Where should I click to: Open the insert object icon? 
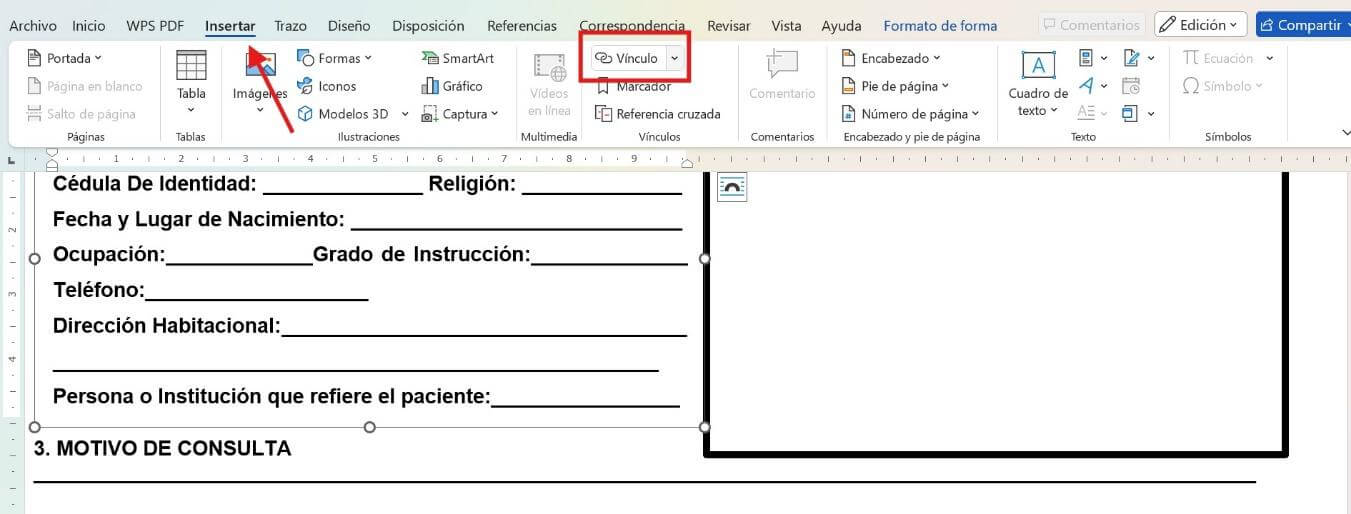click(x=1132, y=114)
